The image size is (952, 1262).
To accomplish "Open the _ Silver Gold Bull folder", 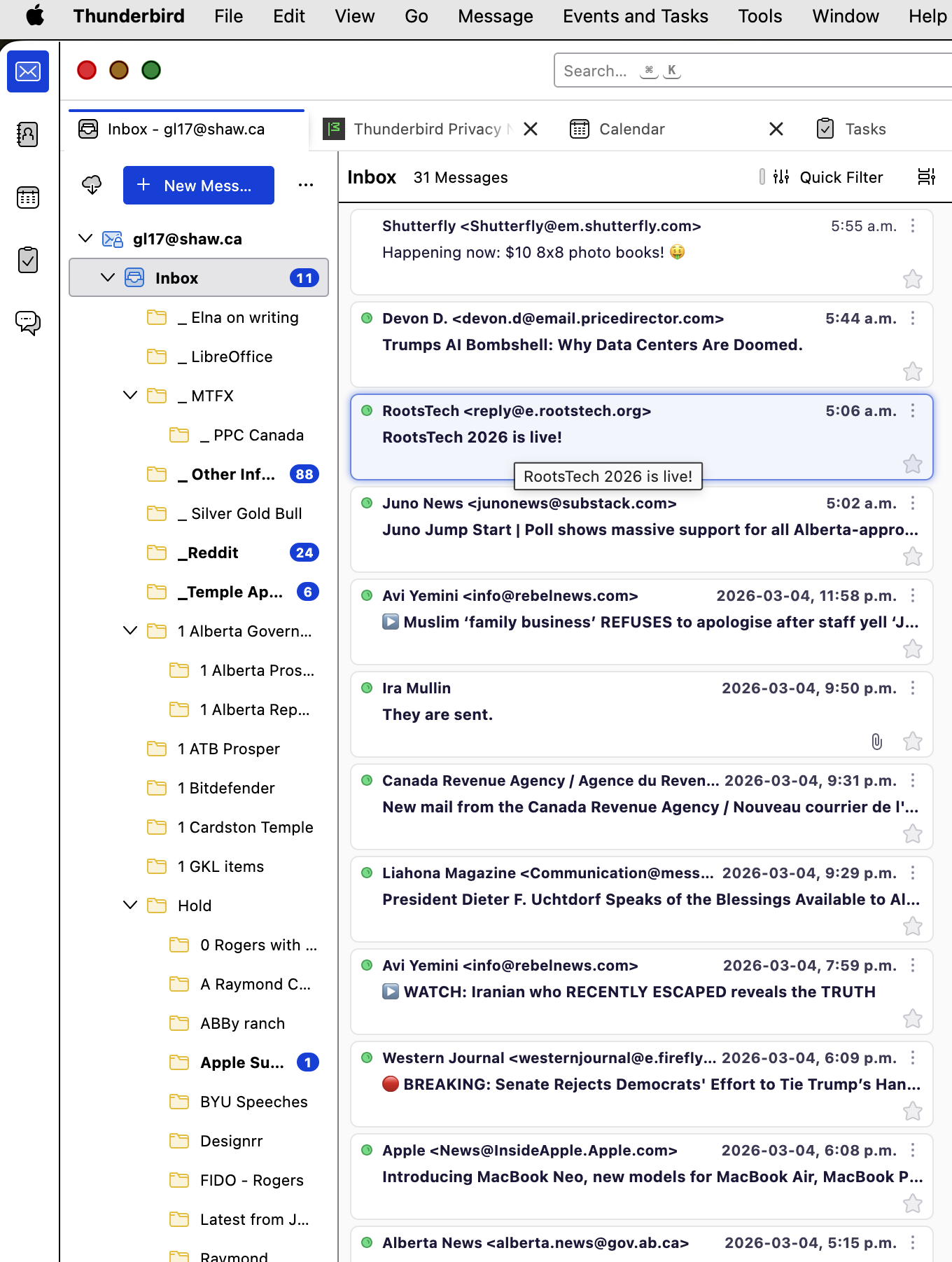I will click(x=199, y=513).
